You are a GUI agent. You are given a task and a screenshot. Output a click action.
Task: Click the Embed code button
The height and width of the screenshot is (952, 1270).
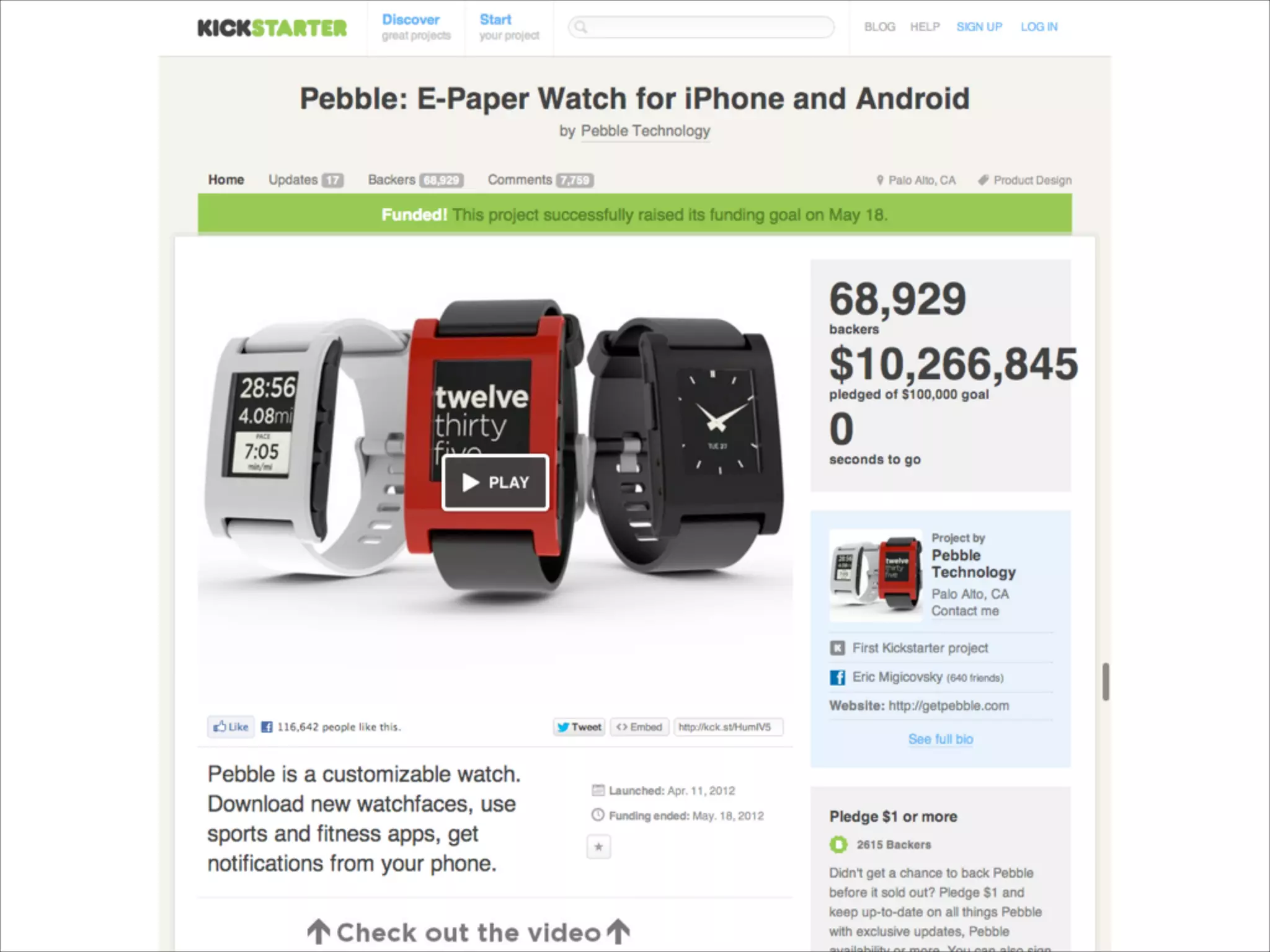[x=639, y=727]
